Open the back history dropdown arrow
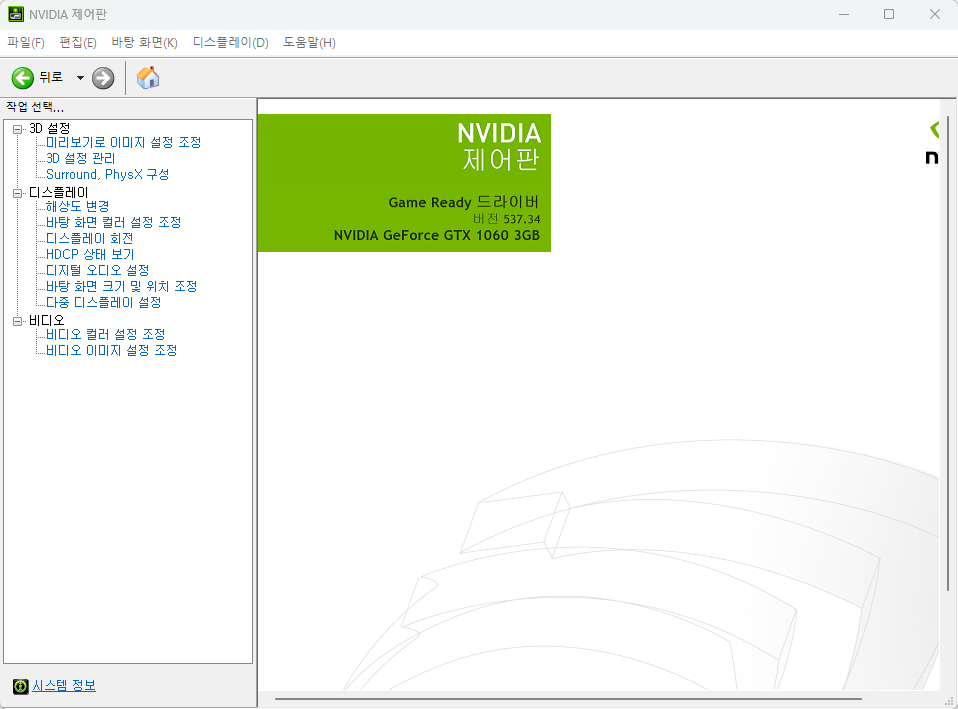 (x=80, y=78)
